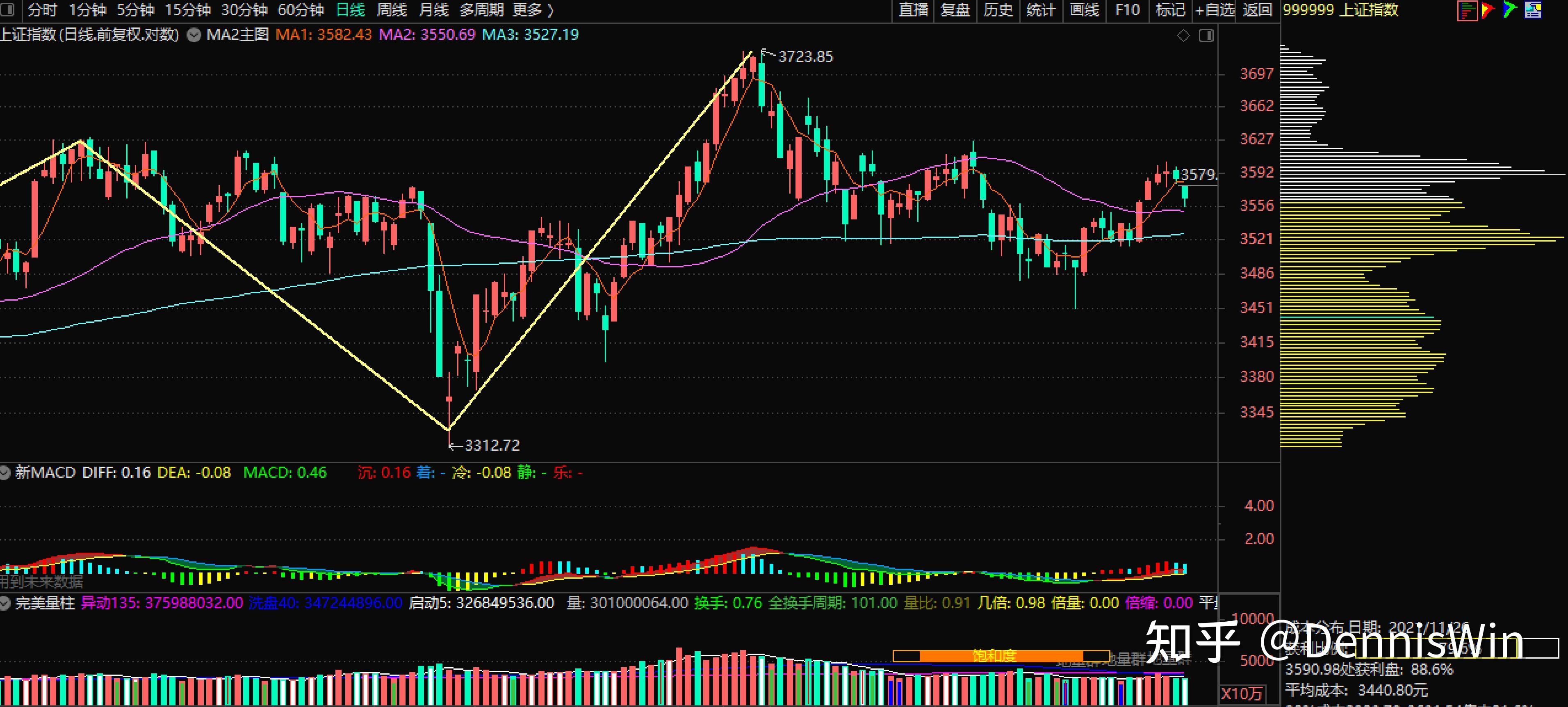This screenshot has height=707, width=1568.
Task: Select the 周线 weekly chart tab
Action: pyautogui.click(x=392, y=10)
